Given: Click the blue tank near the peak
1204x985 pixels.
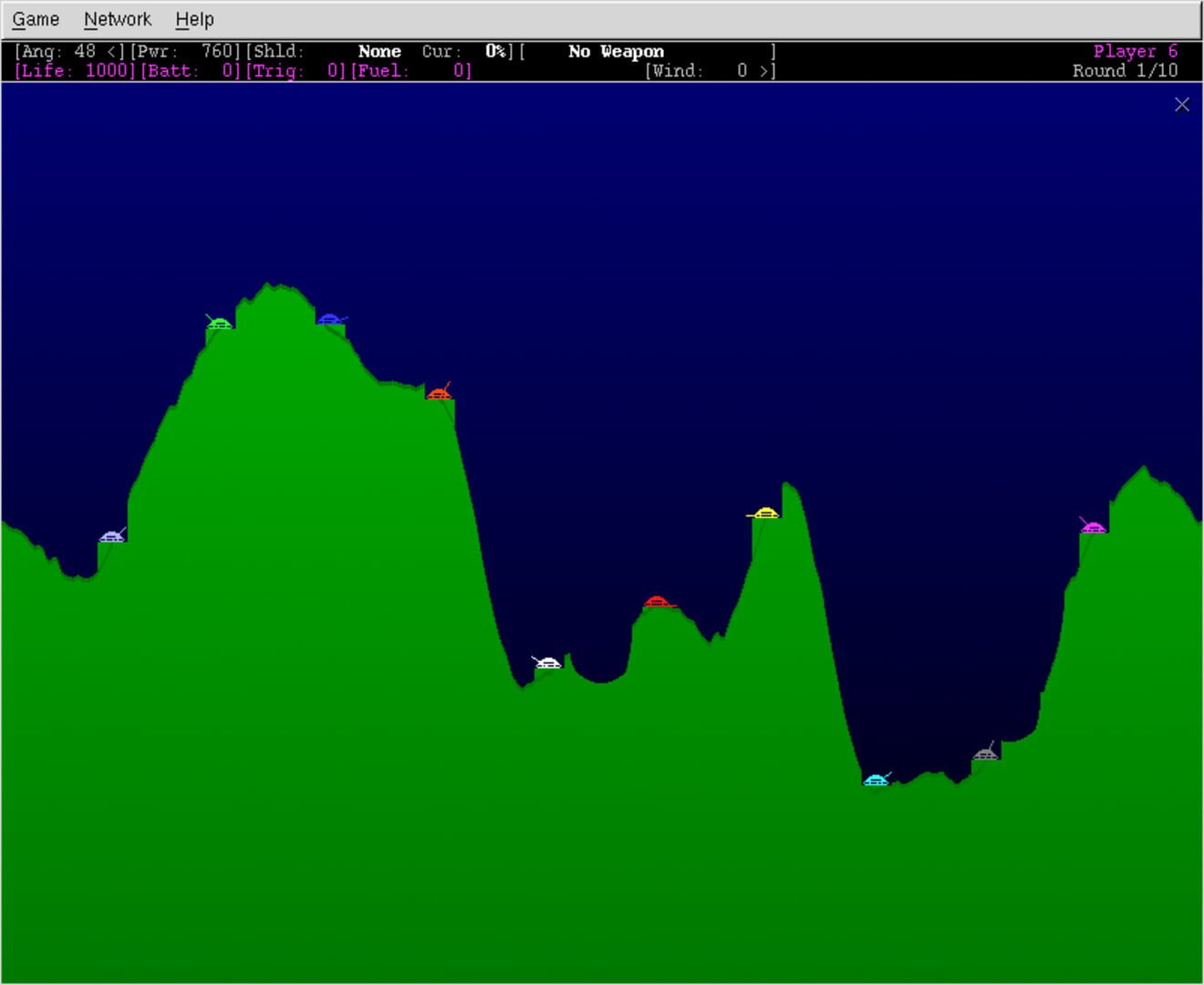Looking at the screenshot, I should point(330,319).
